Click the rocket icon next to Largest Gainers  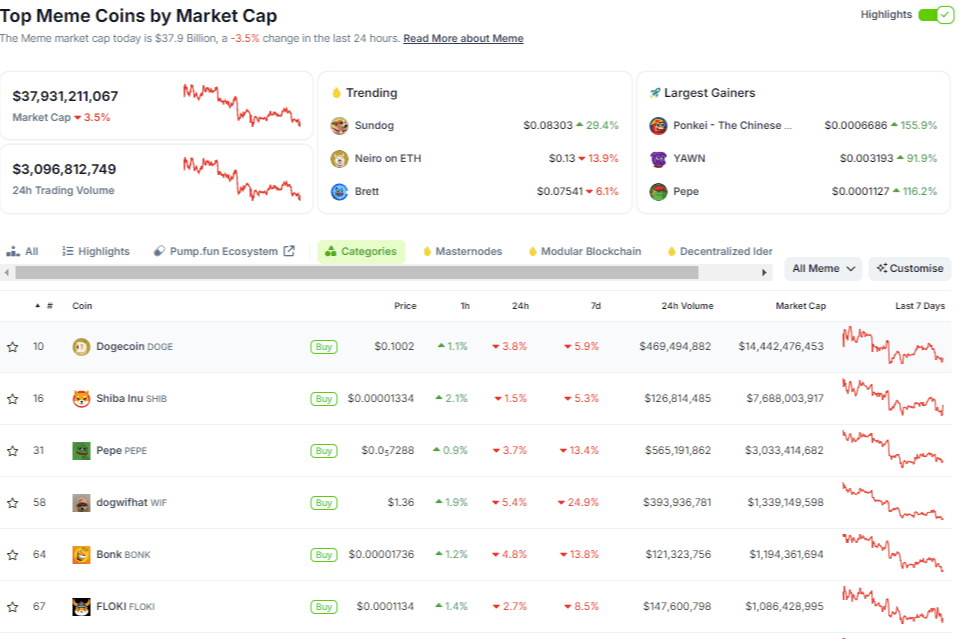click(x=654, y=93)
